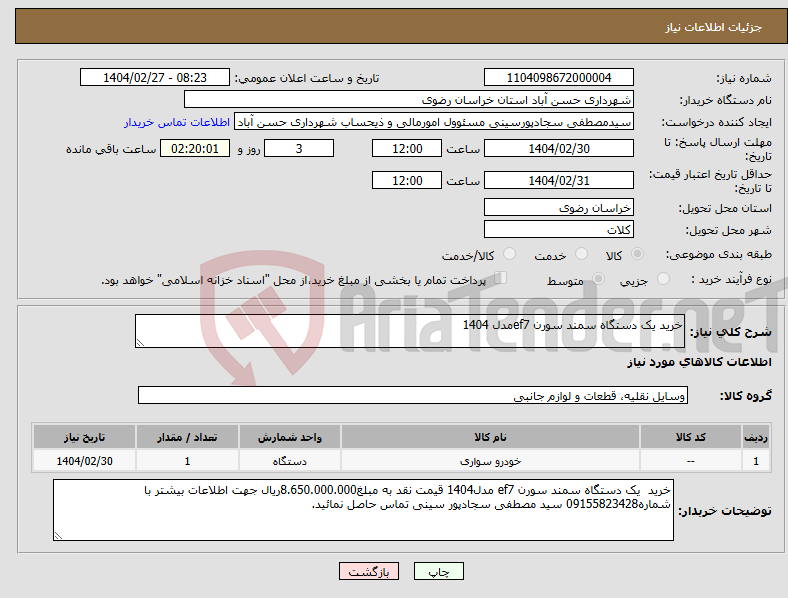Select the کالا/خدمت radio button

pyautogui.click(x=509, y=254)
